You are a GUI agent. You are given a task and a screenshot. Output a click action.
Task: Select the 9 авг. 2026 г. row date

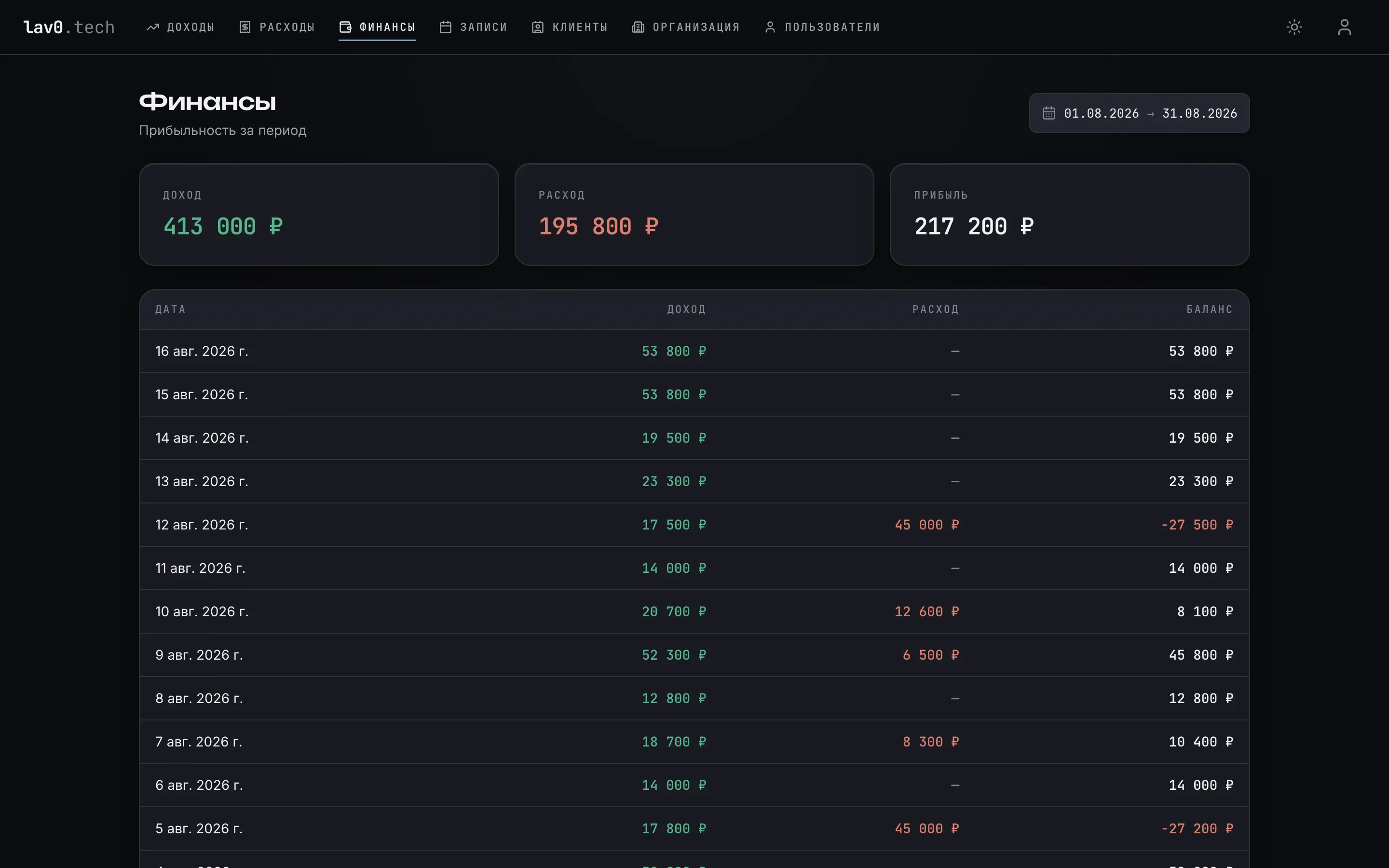[x=199, y=655]
